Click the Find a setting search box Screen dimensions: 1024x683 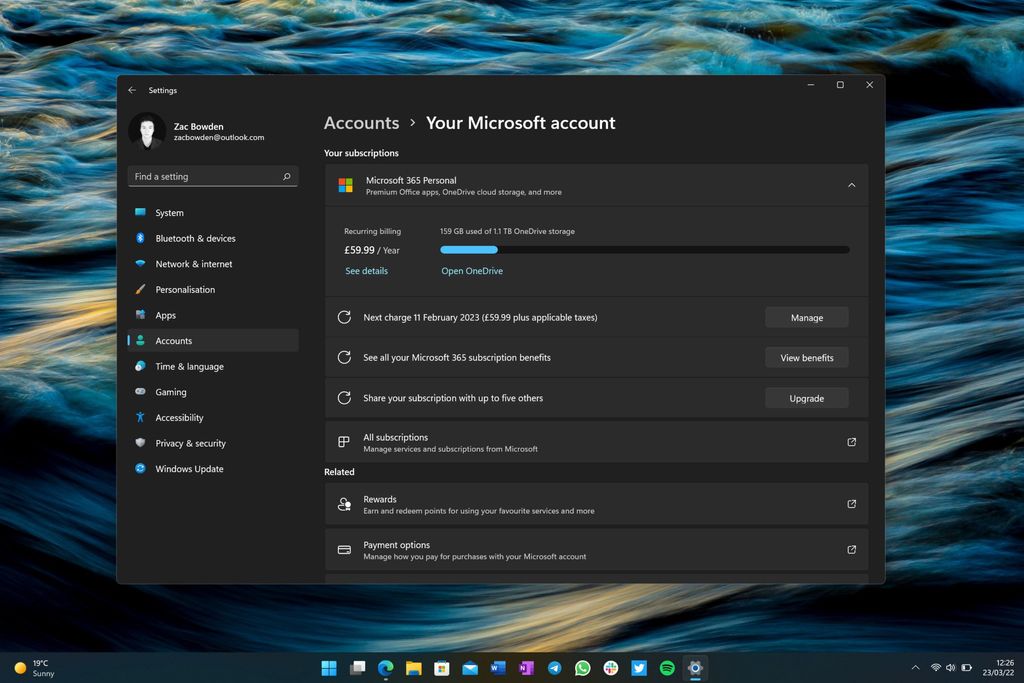click(x=213, y=175)
